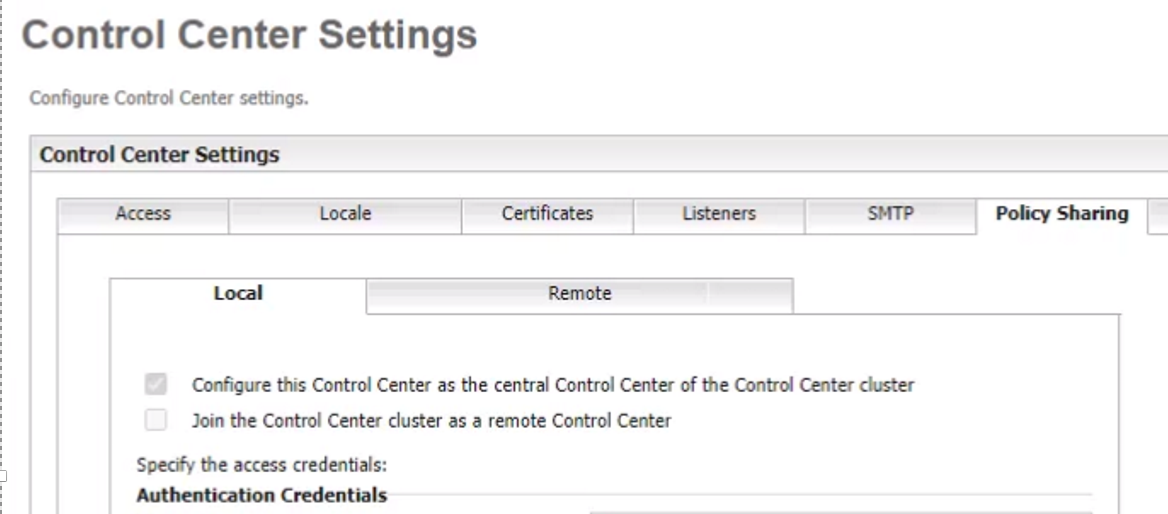
Task: Switch to the Remote sub-tab
Action: (579, 294)
